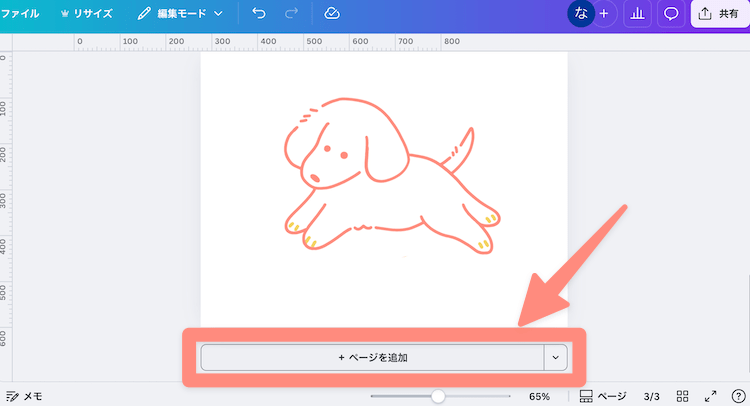
Task: Enter fullscreen with the expand icon
Action: 711,396
